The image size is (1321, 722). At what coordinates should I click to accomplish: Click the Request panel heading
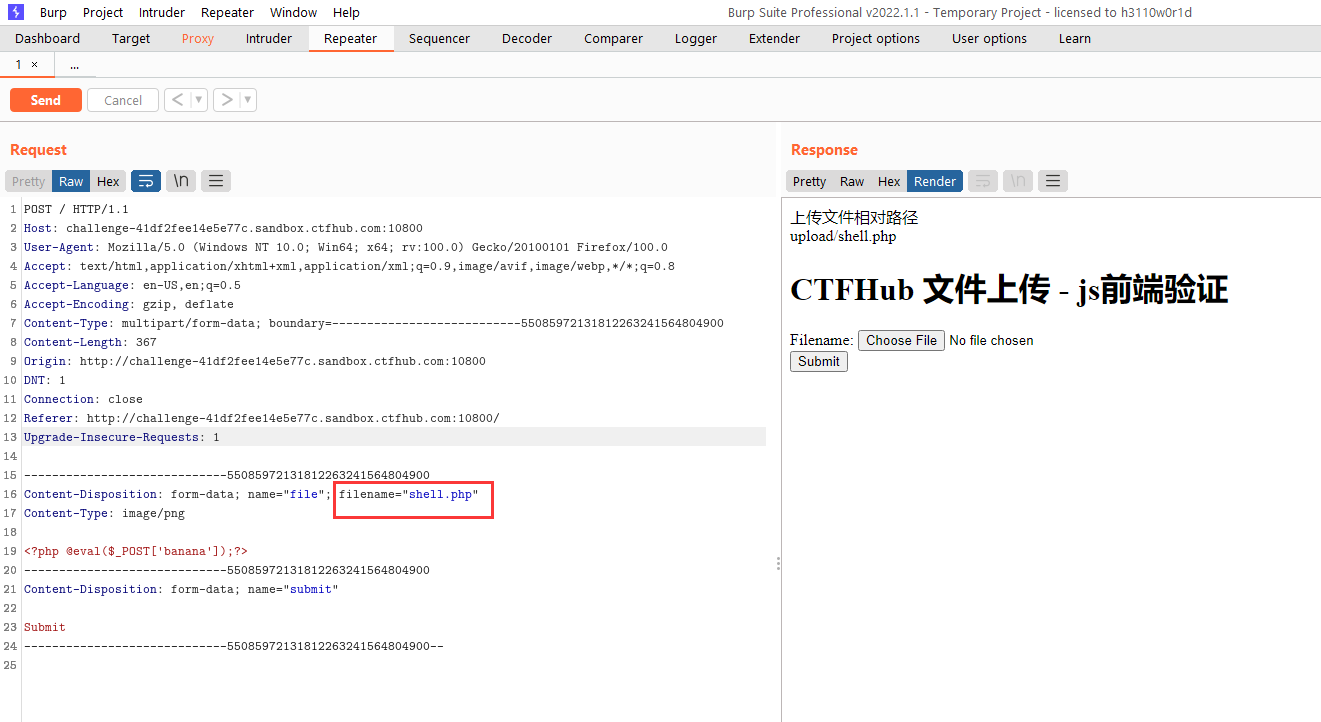click(x=38, y=150)
